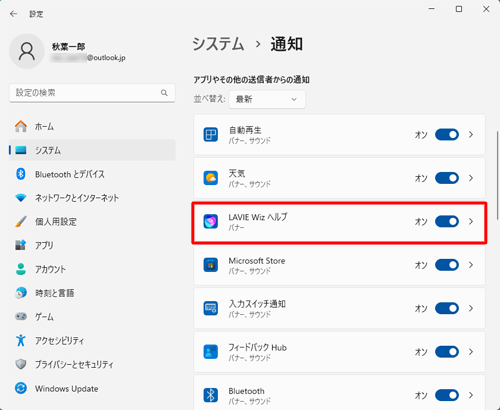Open Bluetooth notification details chevron
The image size is (500, 410).
pyautogui.click(x=471, y=395)
